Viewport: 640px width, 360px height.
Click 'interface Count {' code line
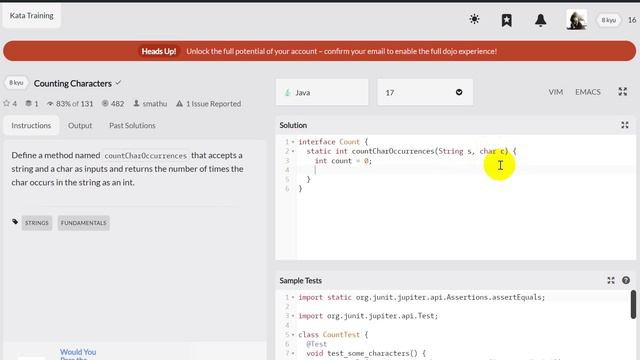333,142
